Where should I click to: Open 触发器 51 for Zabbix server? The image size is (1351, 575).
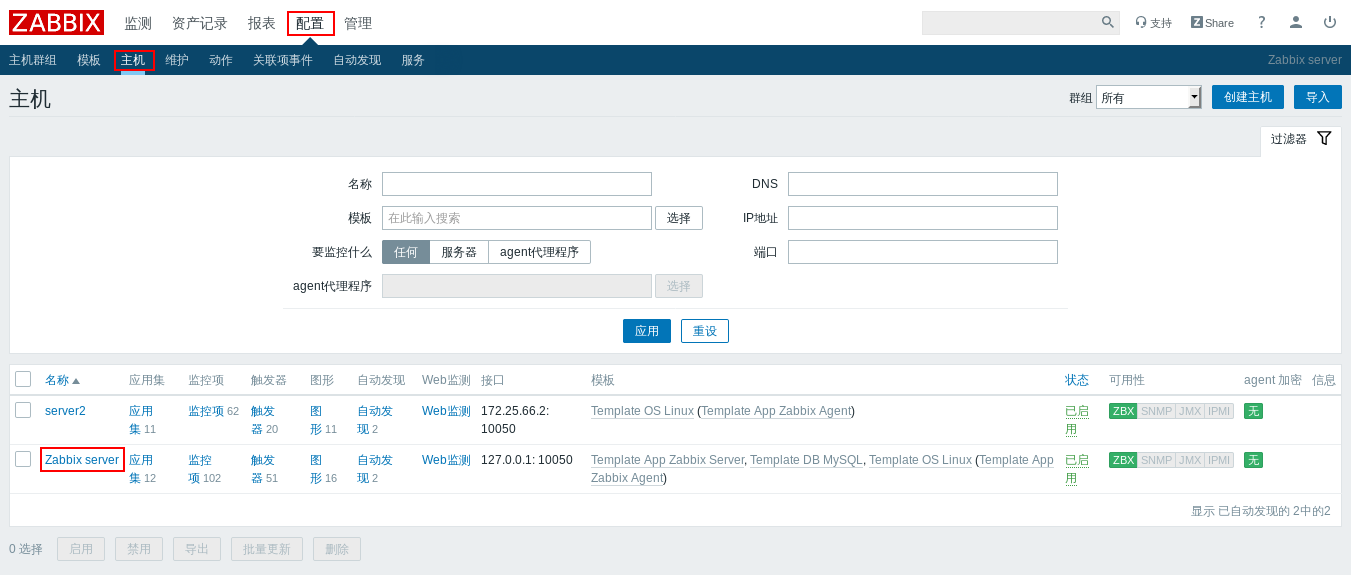[264, 469]
